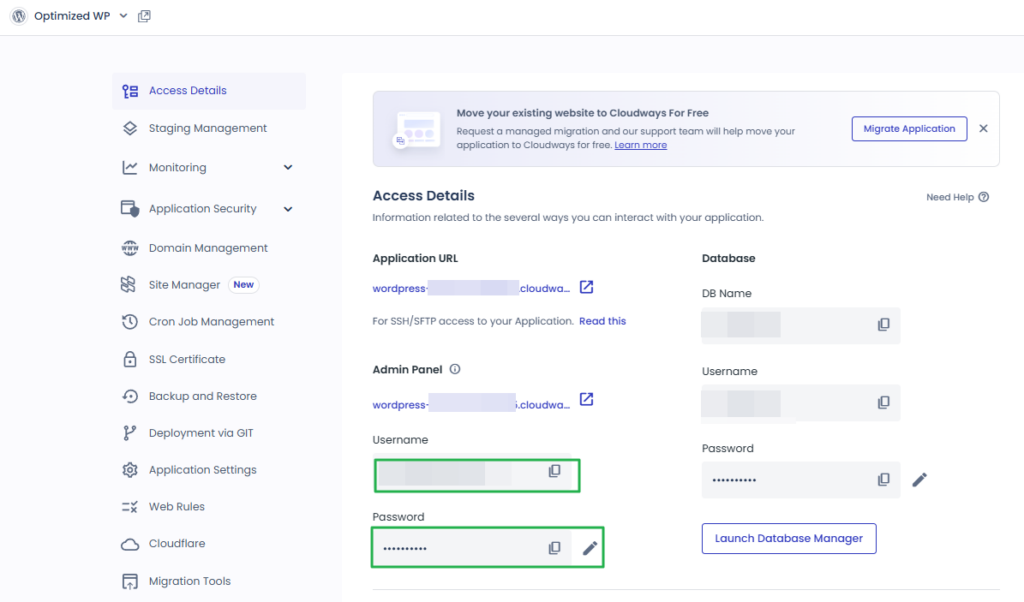Dismiss the migration banner
Screen dimensions: 1024x602
[984, 129]
